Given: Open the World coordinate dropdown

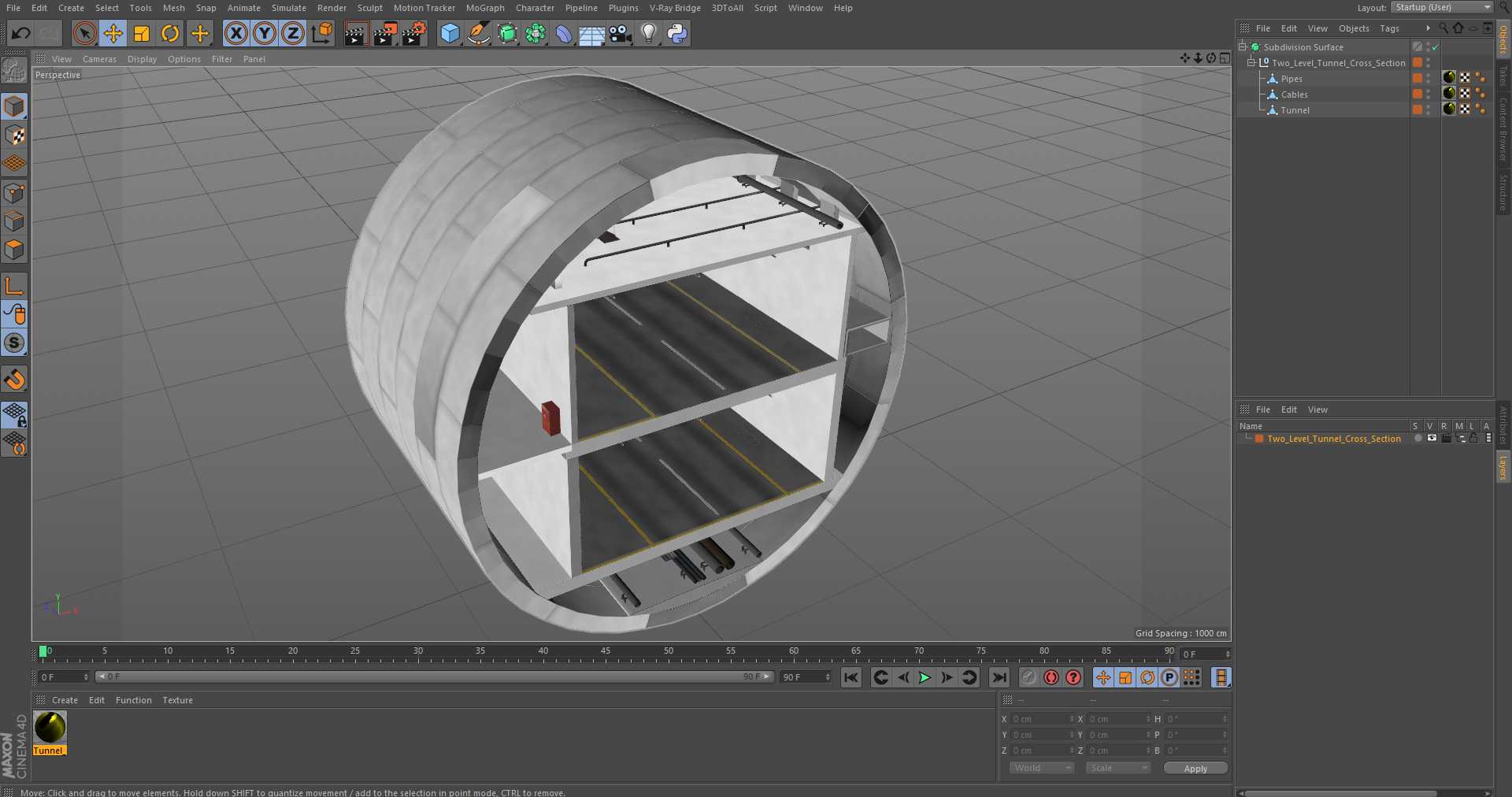Looking at the screenshot, I should pos(1041,768).
